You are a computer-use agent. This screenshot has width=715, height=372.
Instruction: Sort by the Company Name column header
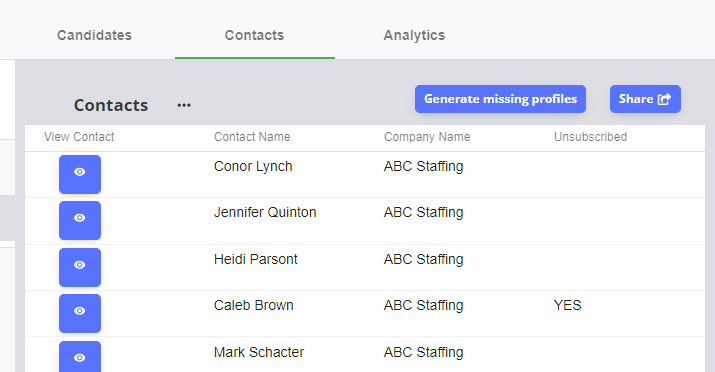pyautogui.click(x=427, y=137)
